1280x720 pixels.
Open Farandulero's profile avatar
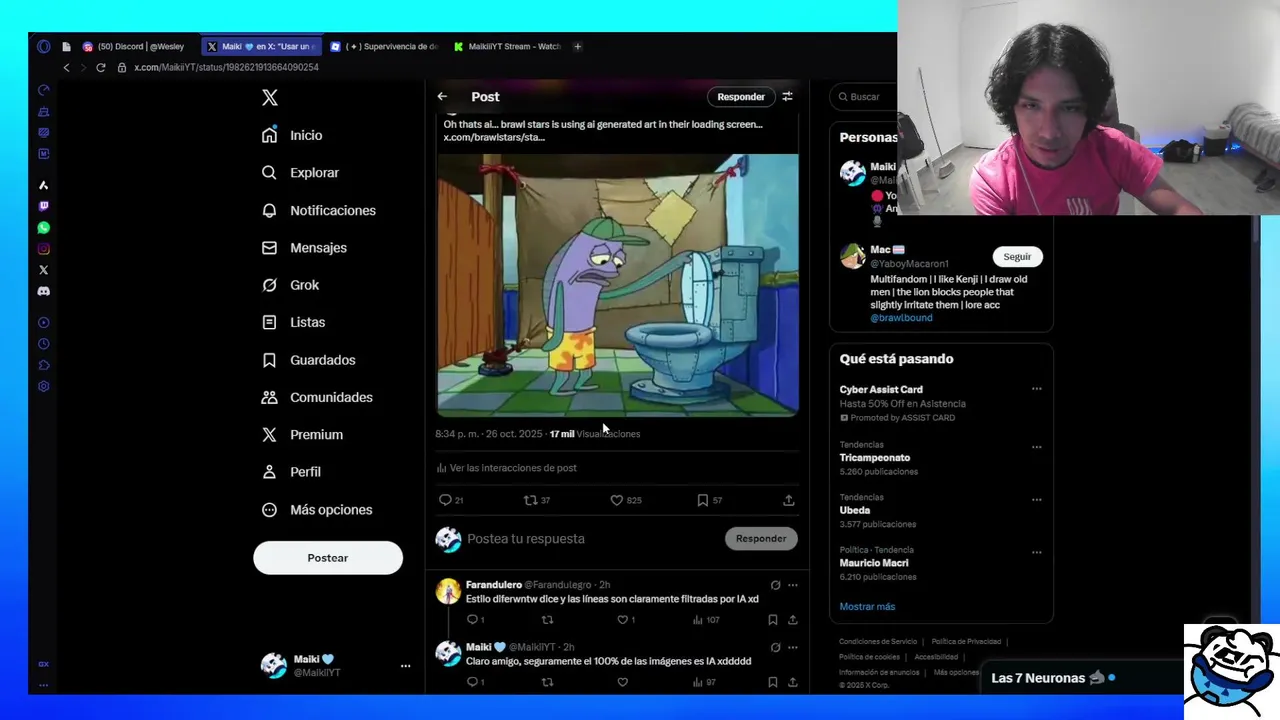coord(448,591)
